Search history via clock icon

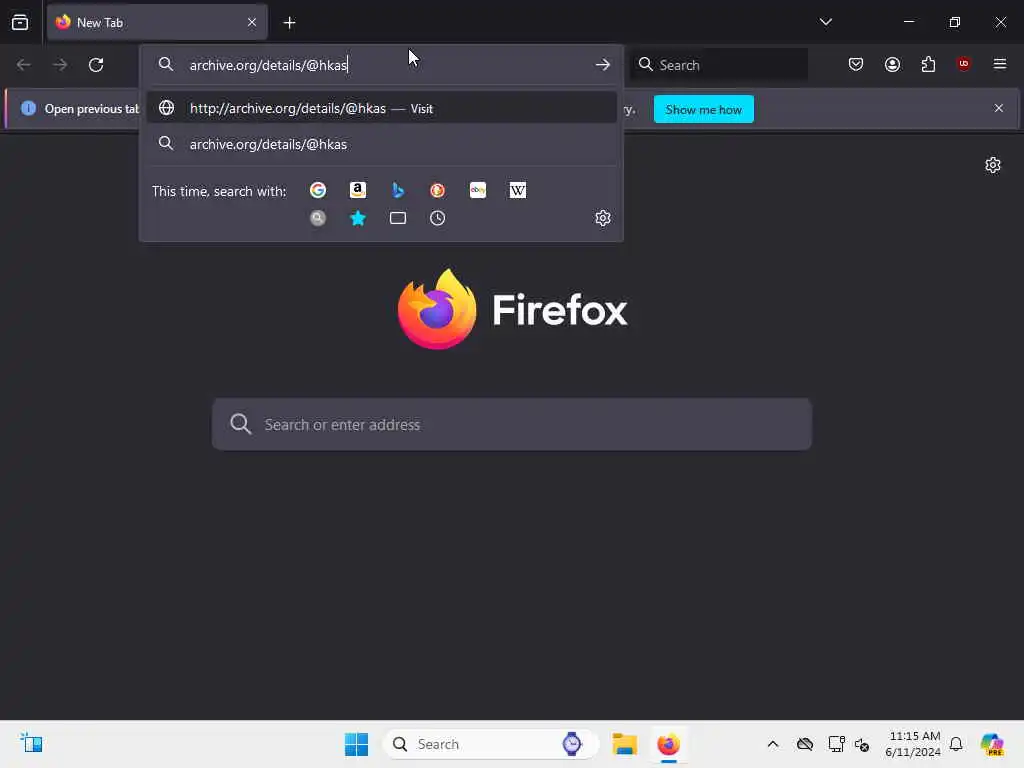point(438,218)
